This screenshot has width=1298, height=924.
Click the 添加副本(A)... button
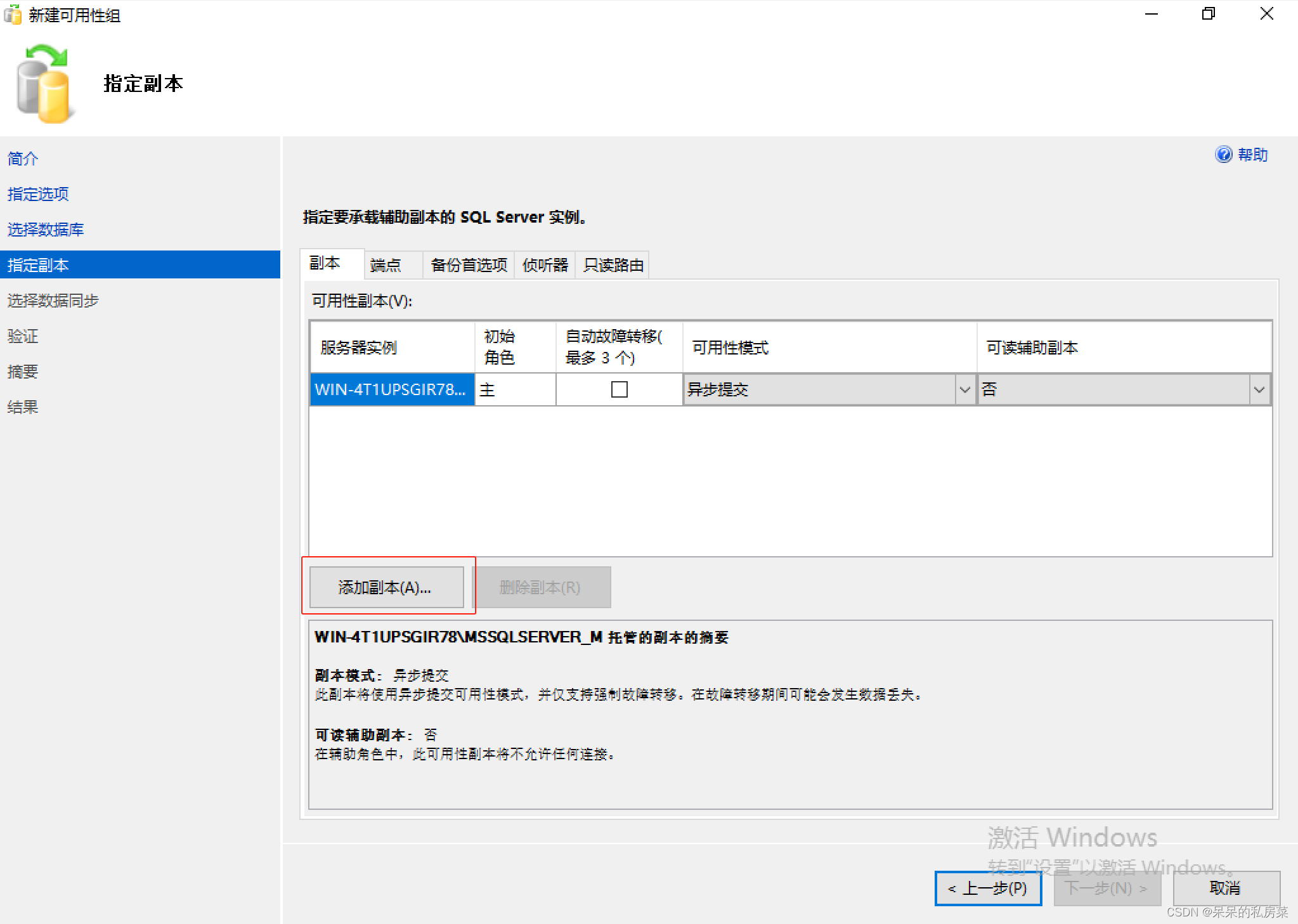click(x=386, y=587)
